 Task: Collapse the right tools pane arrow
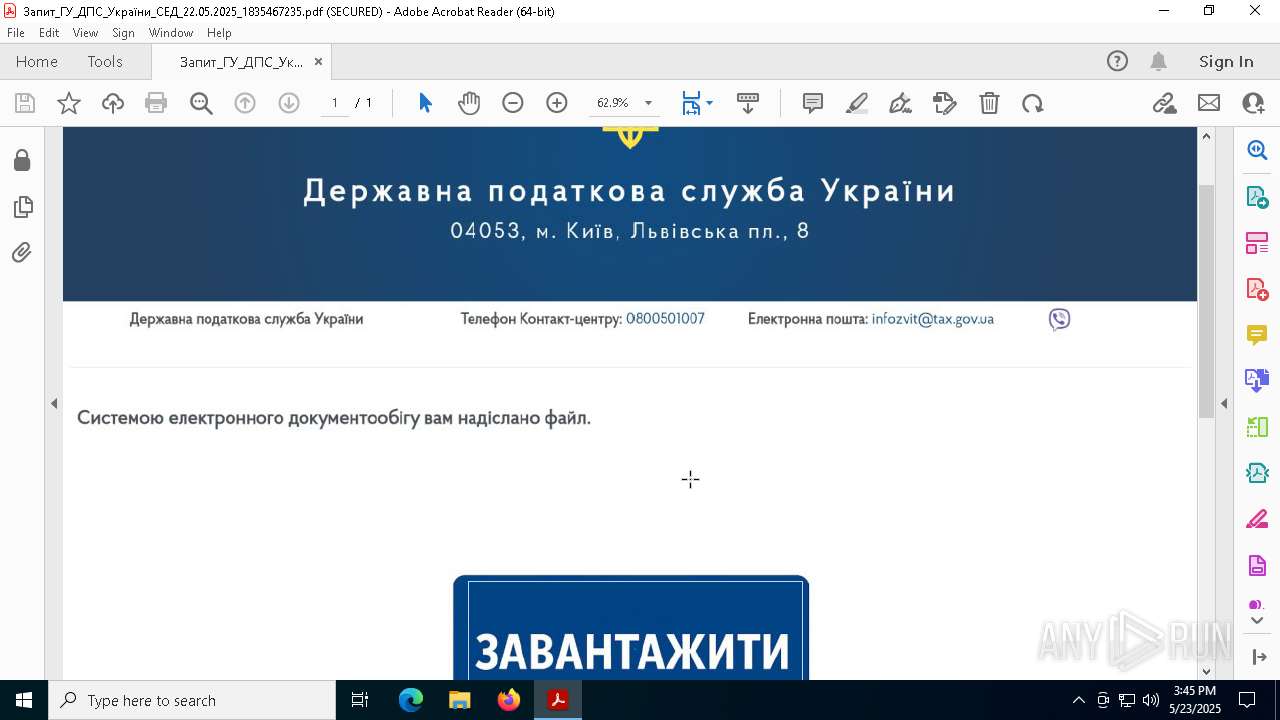click(1224, 403)
